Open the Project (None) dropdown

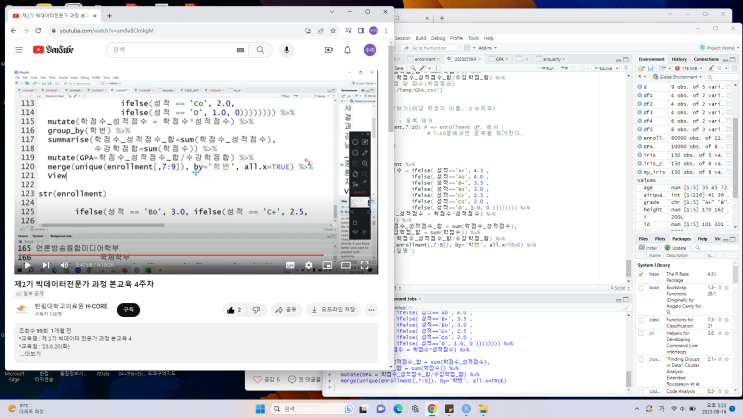[x=719, y=48]
